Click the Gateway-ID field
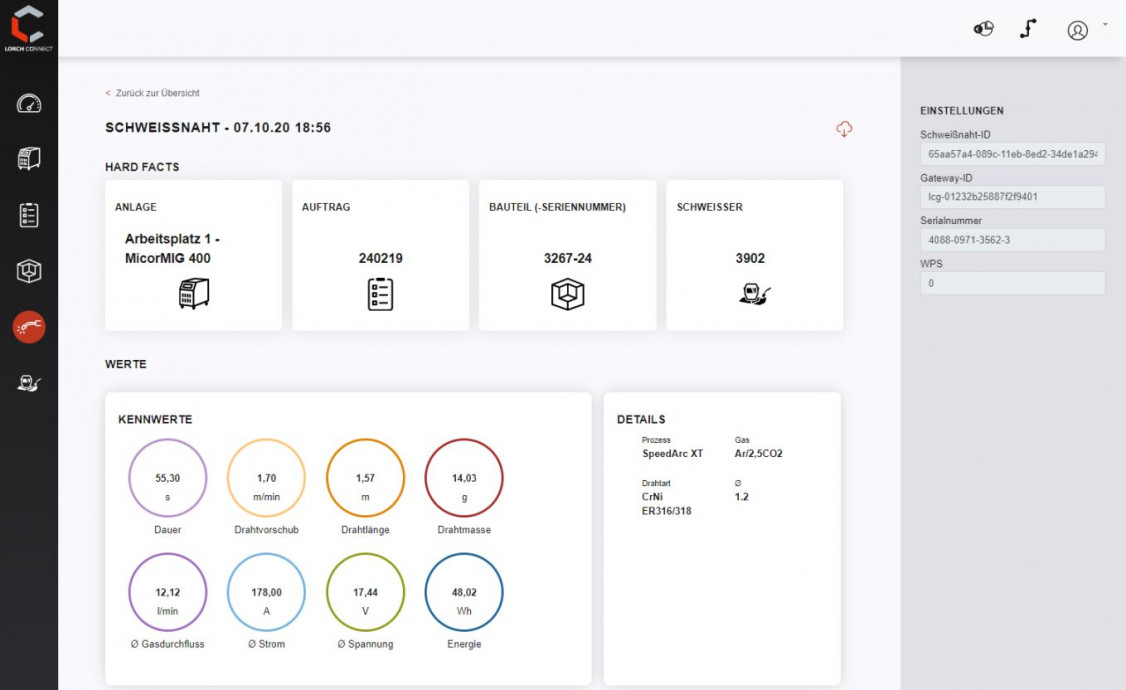The width and height of the screenshot is (1126, 690). click(x=1012, y=197)
